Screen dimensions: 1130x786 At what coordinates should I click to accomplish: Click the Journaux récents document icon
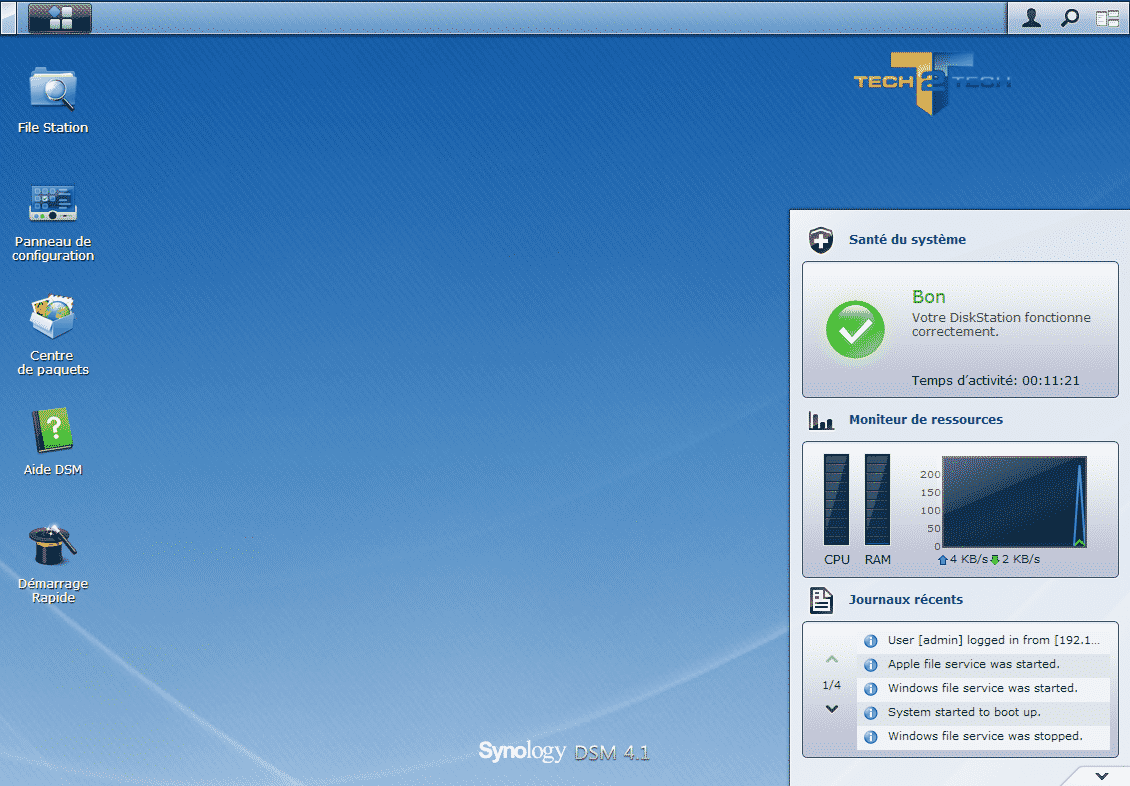click(821, 600)
